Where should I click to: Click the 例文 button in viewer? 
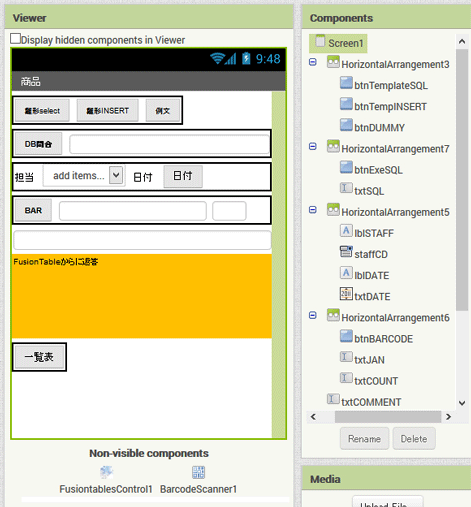(163, 111)
